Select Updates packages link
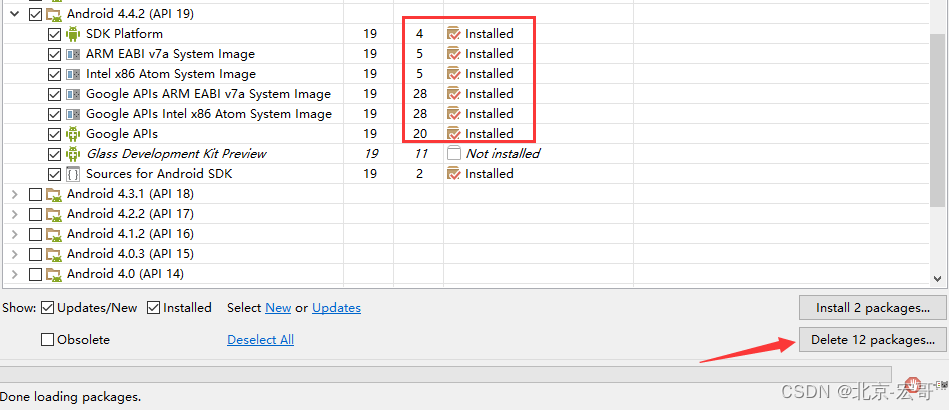Image resolution: width=949 pixels, height=410 pixels. point(337,308)
